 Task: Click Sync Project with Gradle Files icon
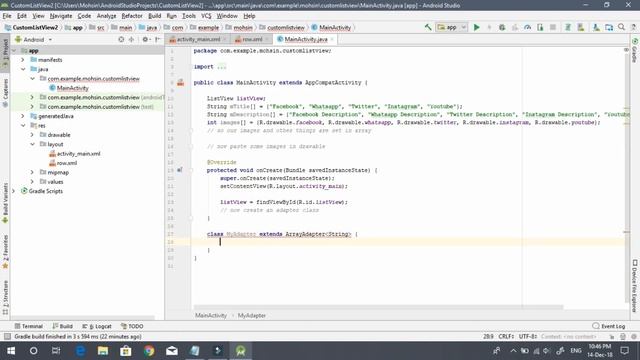point(567,27)
